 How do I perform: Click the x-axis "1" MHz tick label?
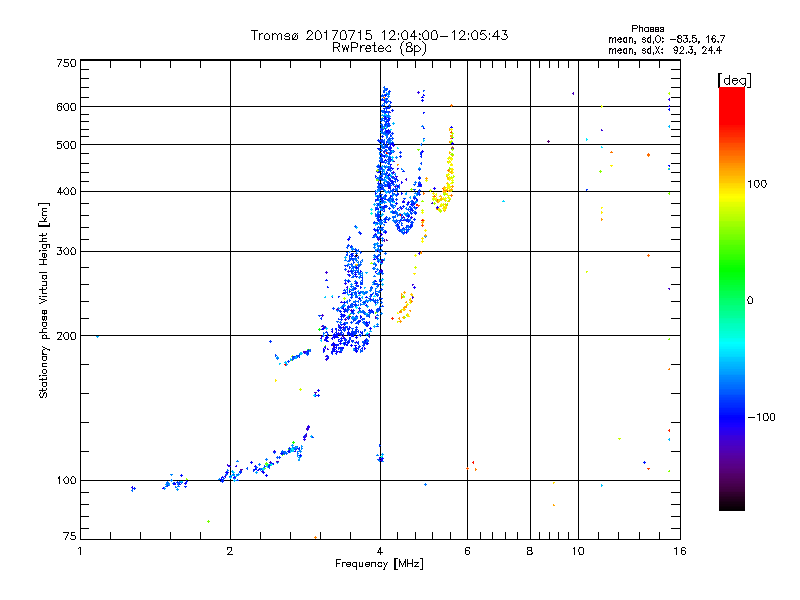(80, 551)
